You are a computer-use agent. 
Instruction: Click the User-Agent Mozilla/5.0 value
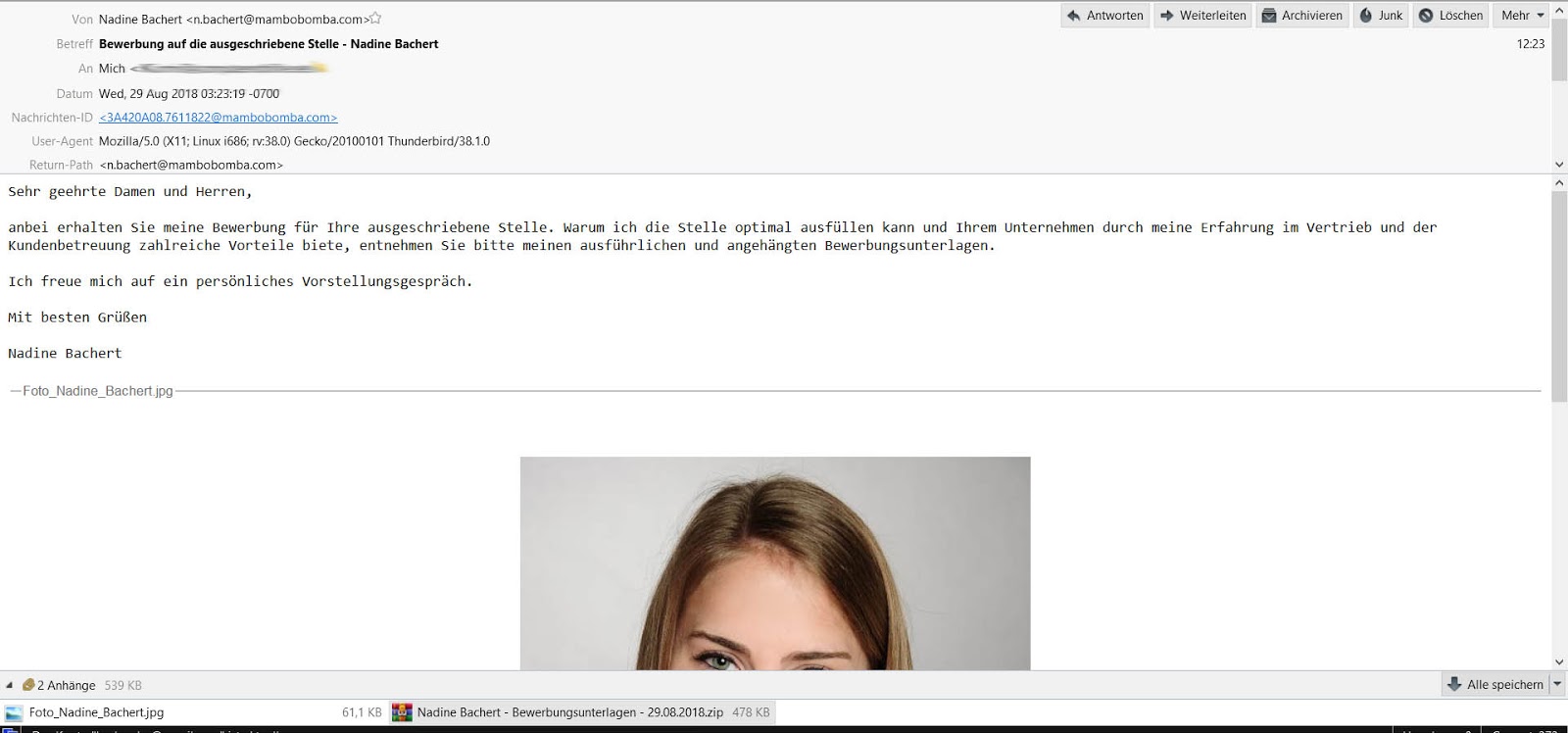tap(294, 141)
